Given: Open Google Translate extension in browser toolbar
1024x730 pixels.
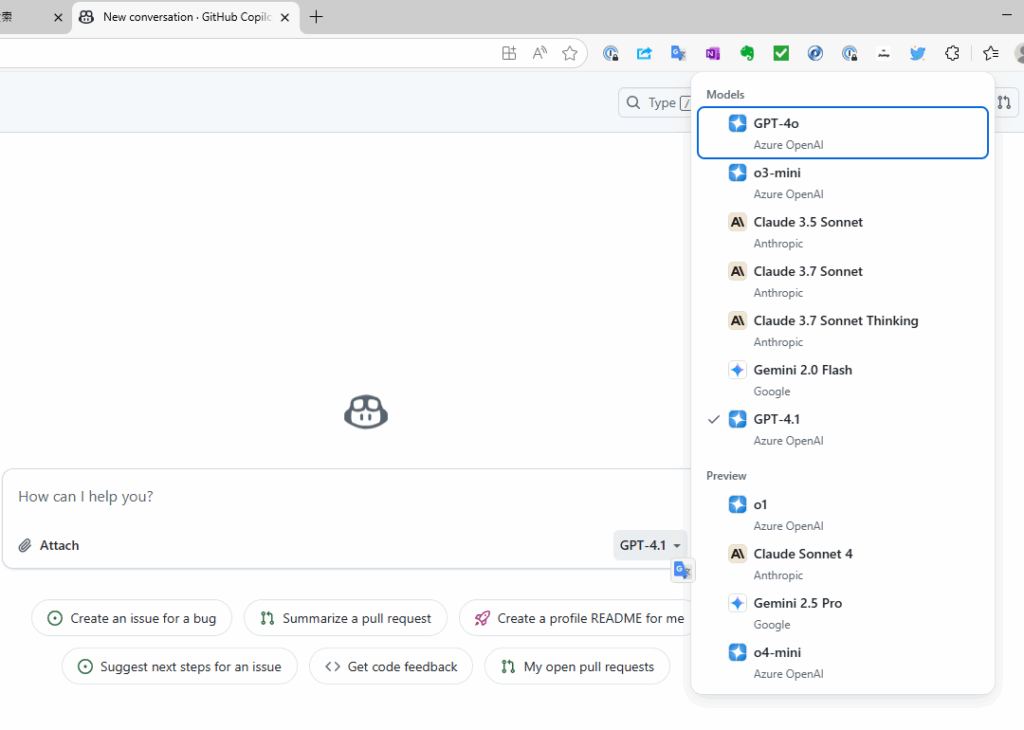Looking at the screenshot, I should pos(679,54).
